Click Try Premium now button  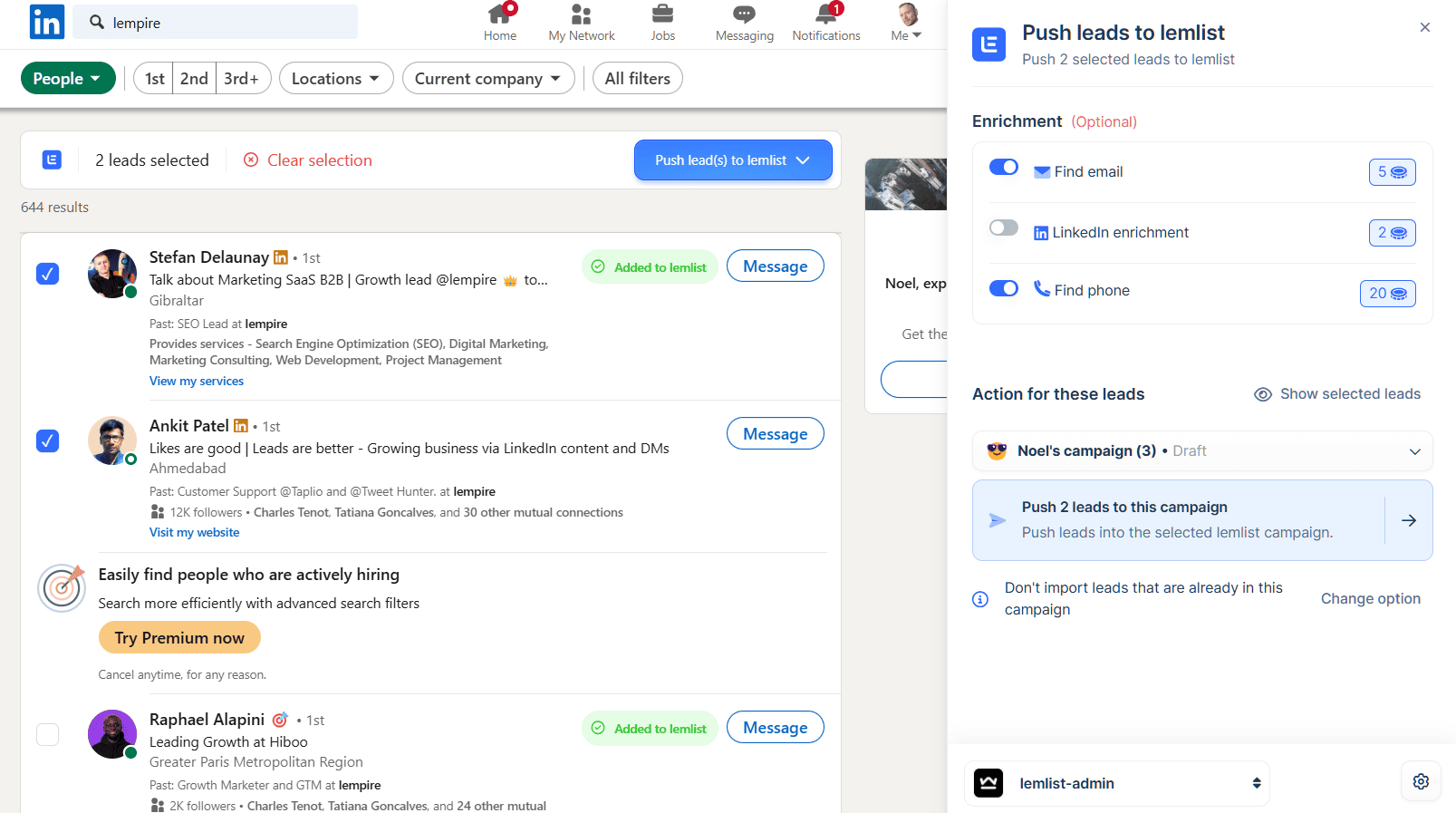(179, 638)
